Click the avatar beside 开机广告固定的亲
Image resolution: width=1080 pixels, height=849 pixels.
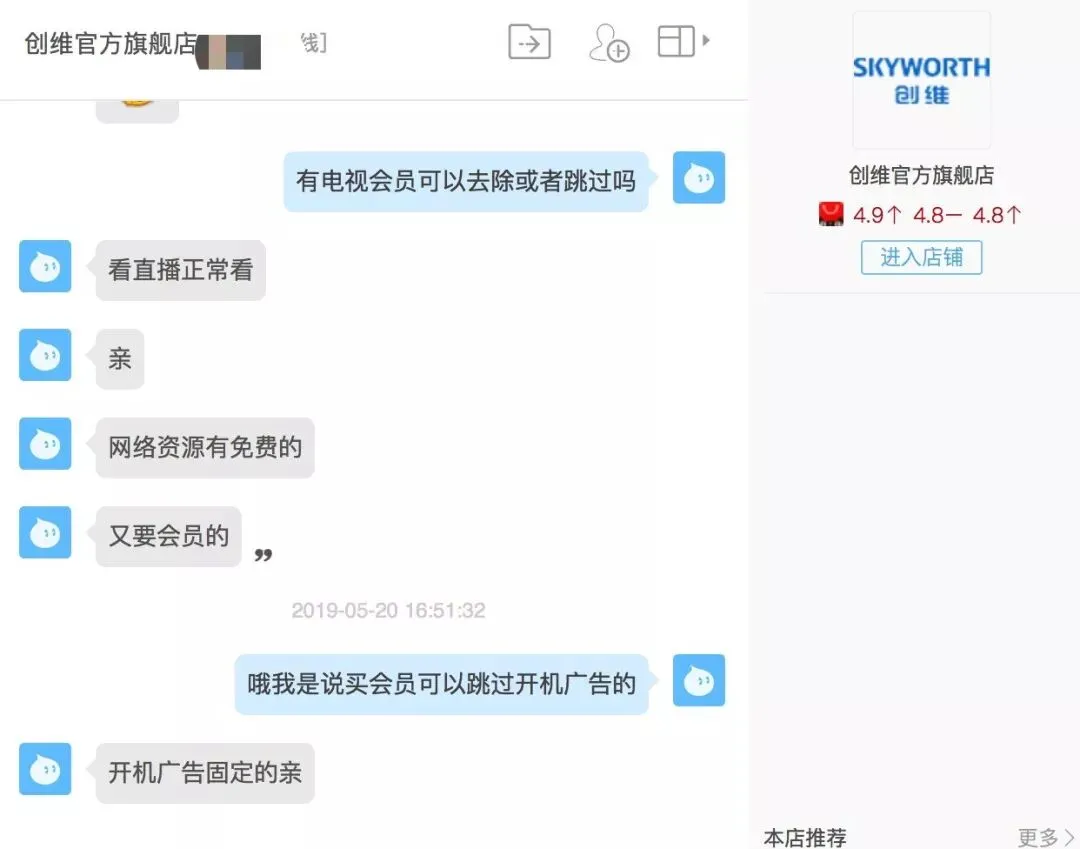(x=45, y=769)
